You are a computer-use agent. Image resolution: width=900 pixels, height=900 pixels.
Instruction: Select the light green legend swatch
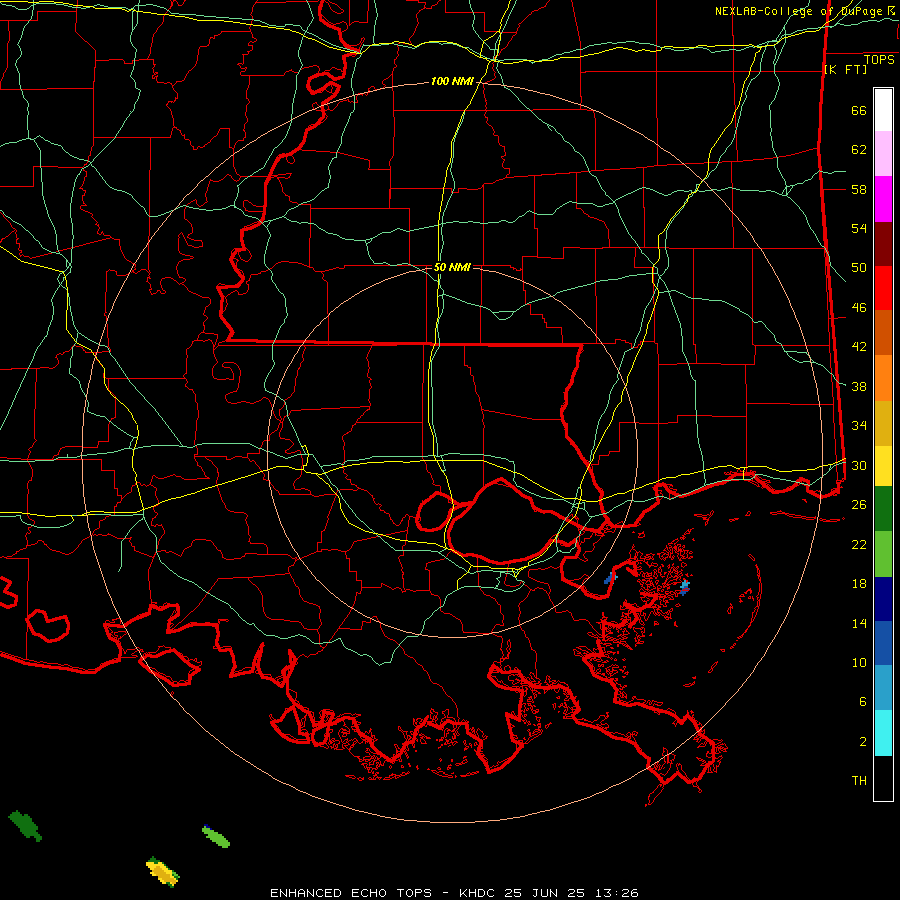(x=883, y=554)
